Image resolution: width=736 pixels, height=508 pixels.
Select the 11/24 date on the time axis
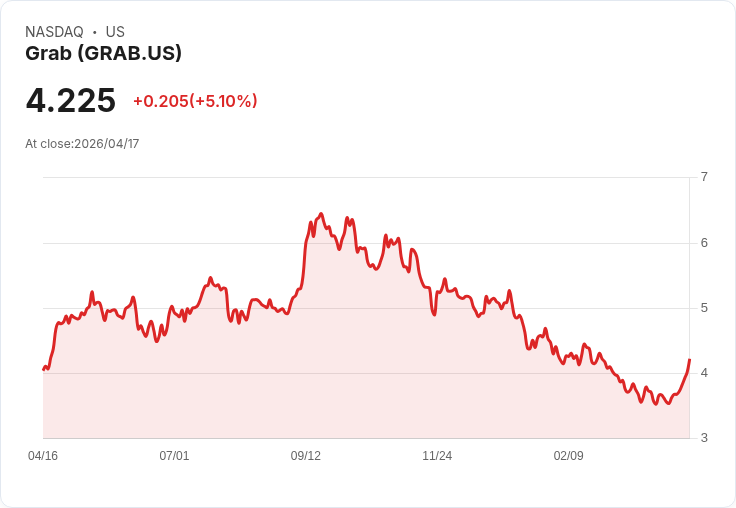pyautogui.click(x=437, y=456)
